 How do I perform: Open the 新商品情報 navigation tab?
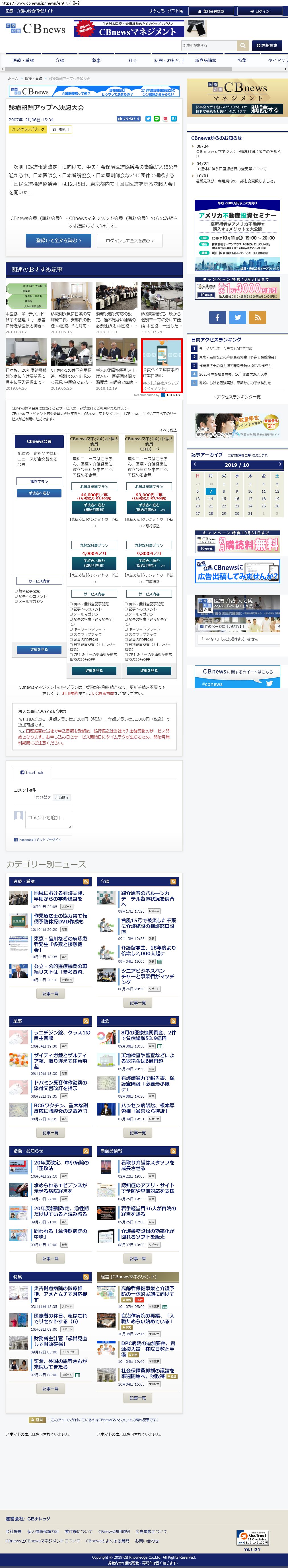206,60
